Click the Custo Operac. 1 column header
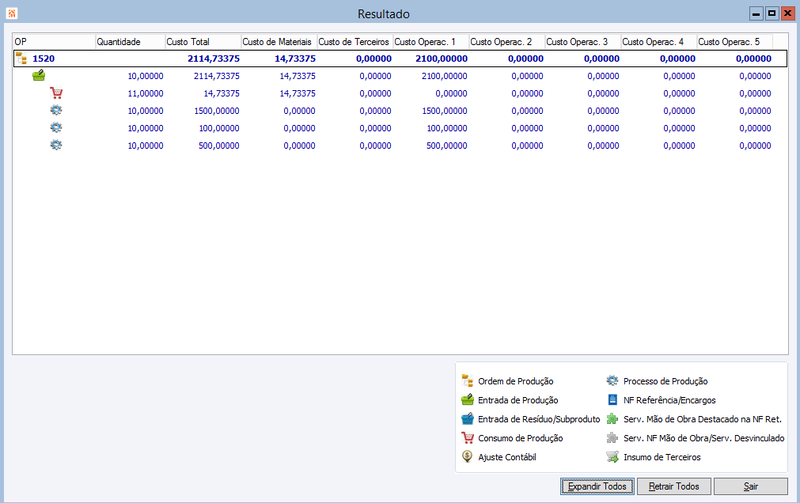 point(431,42)
